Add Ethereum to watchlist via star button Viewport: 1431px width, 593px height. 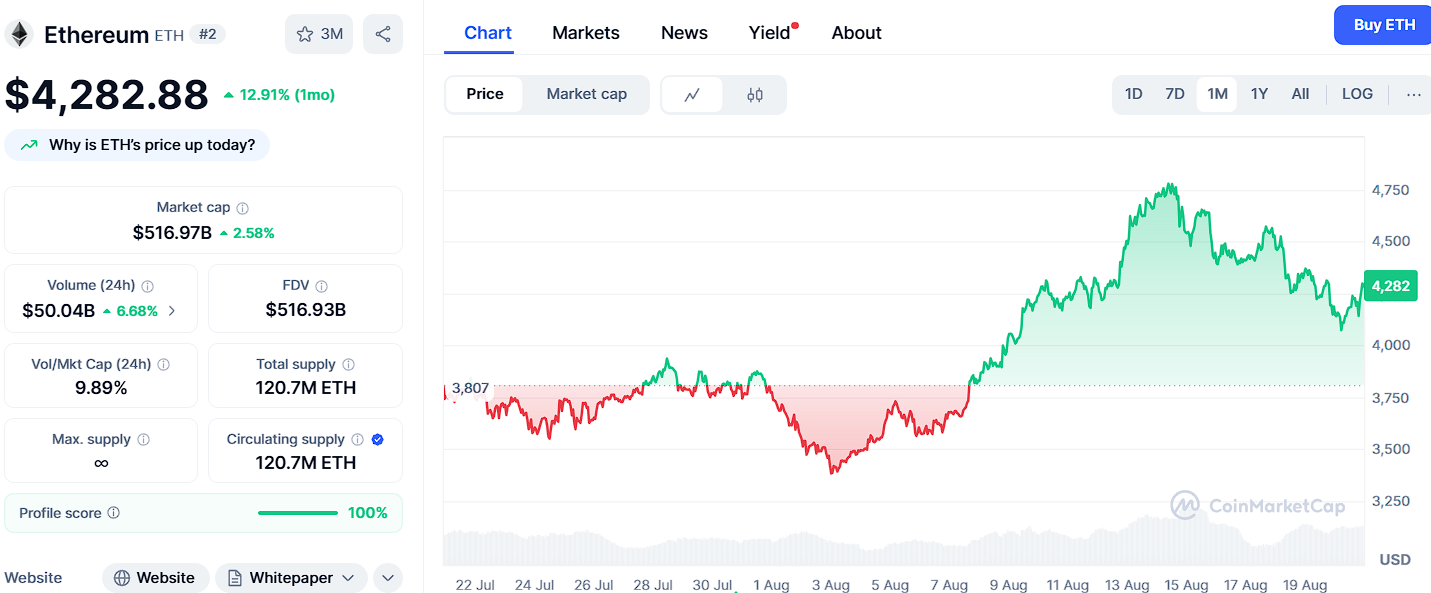tap(320, 34)
